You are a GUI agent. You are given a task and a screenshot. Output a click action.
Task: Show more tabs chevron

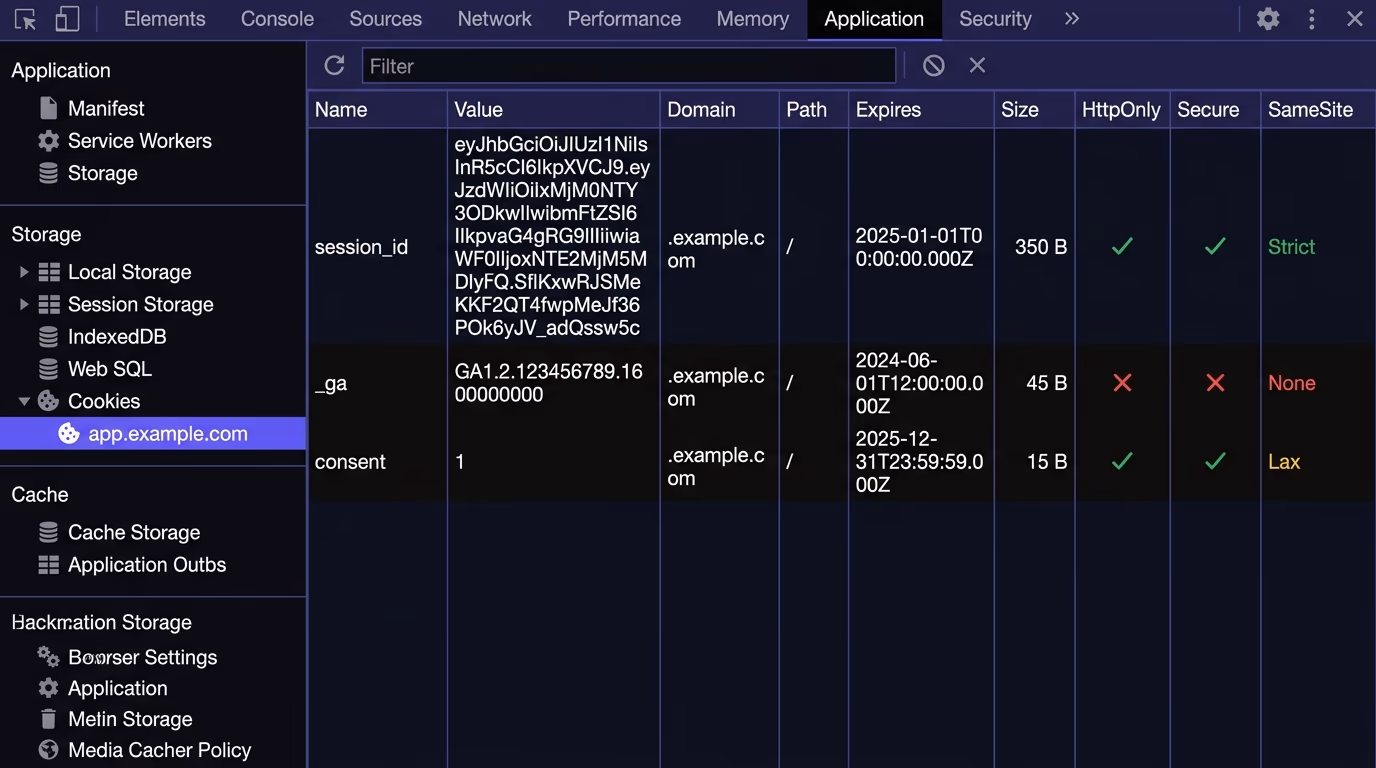coord(1072,19)
